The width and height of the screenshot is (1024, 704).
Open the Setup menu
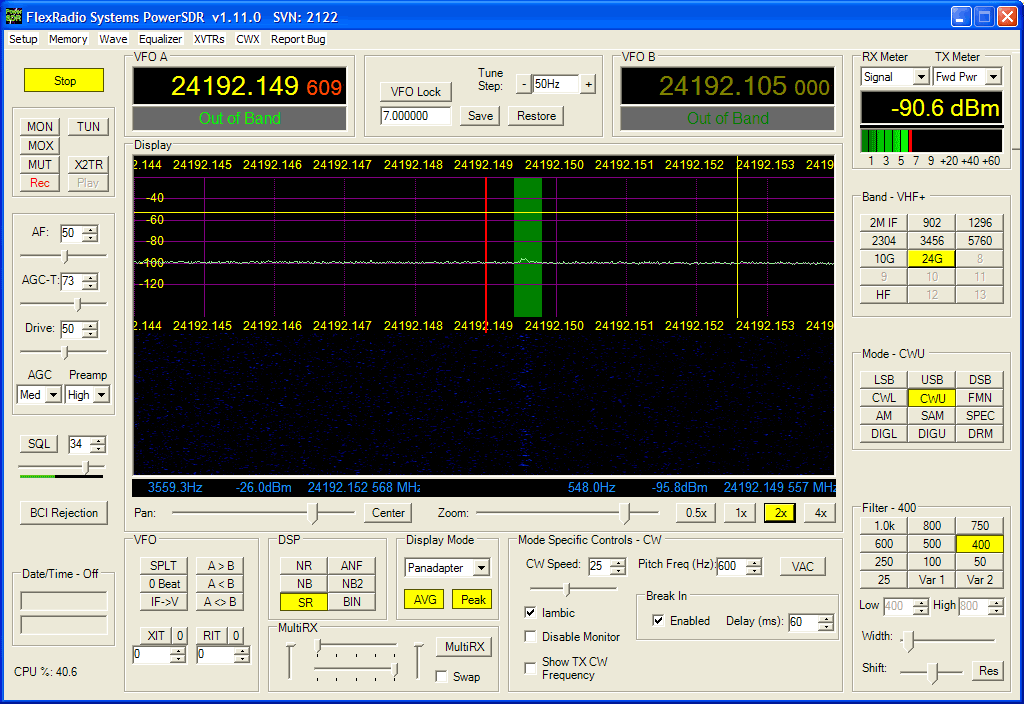tap(23, 39)
